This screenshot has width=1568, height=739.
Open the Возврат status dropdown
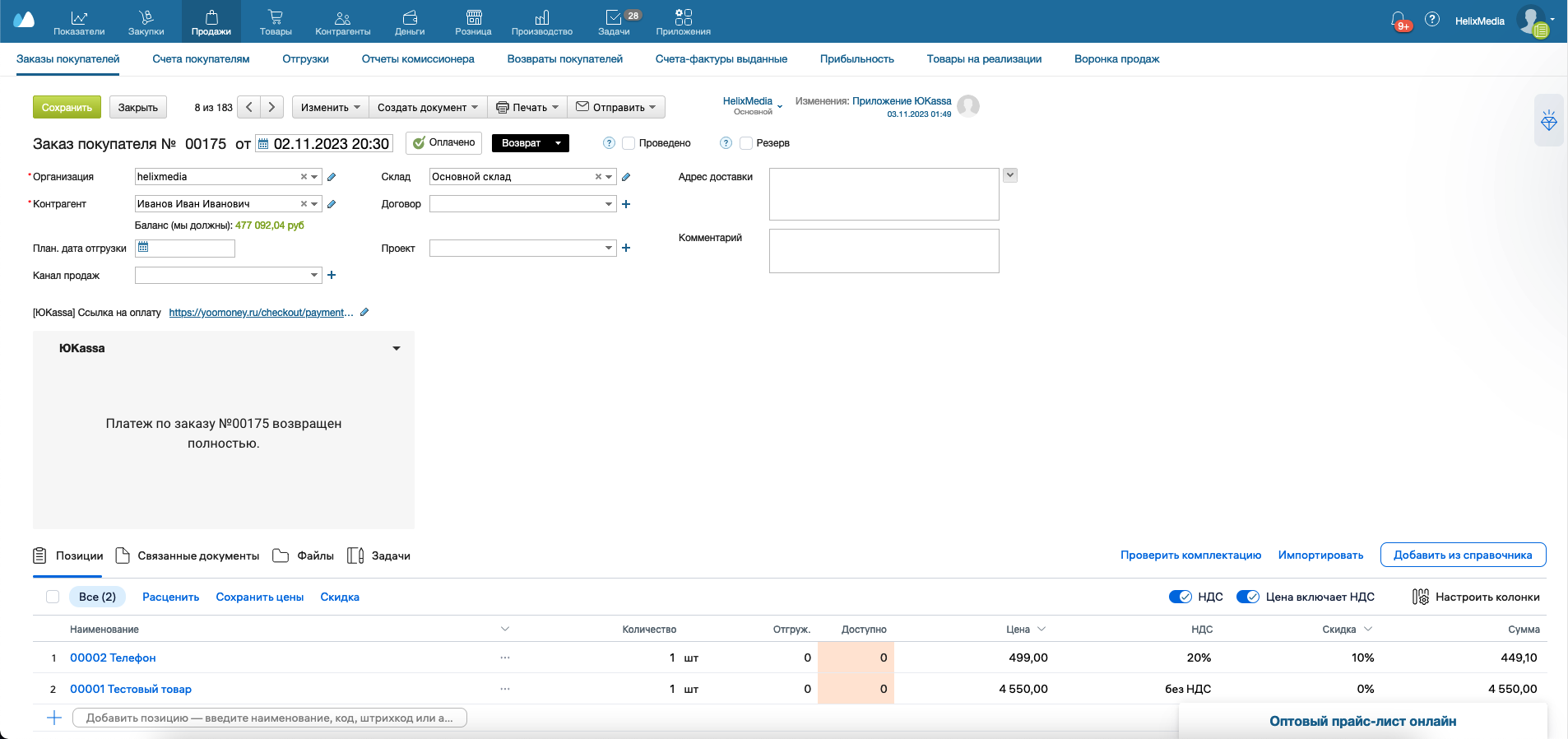click(x=530, y=143)
